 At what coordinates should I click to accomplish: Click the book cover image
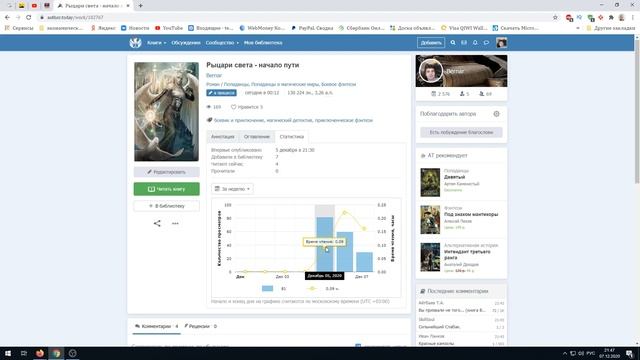point(167,111)
